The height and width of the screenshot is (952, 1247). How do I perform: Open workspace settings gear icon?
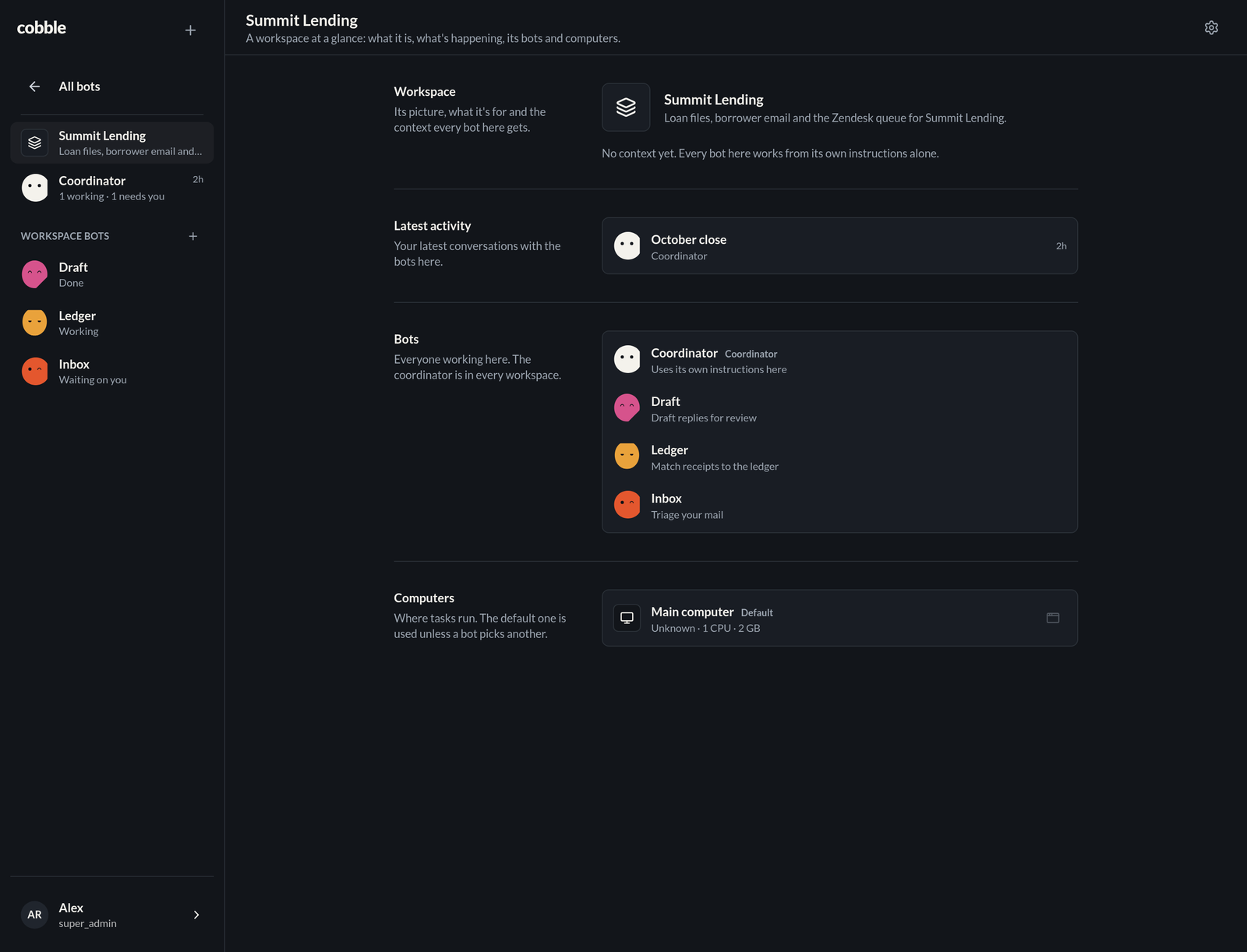coord(1211,27)
